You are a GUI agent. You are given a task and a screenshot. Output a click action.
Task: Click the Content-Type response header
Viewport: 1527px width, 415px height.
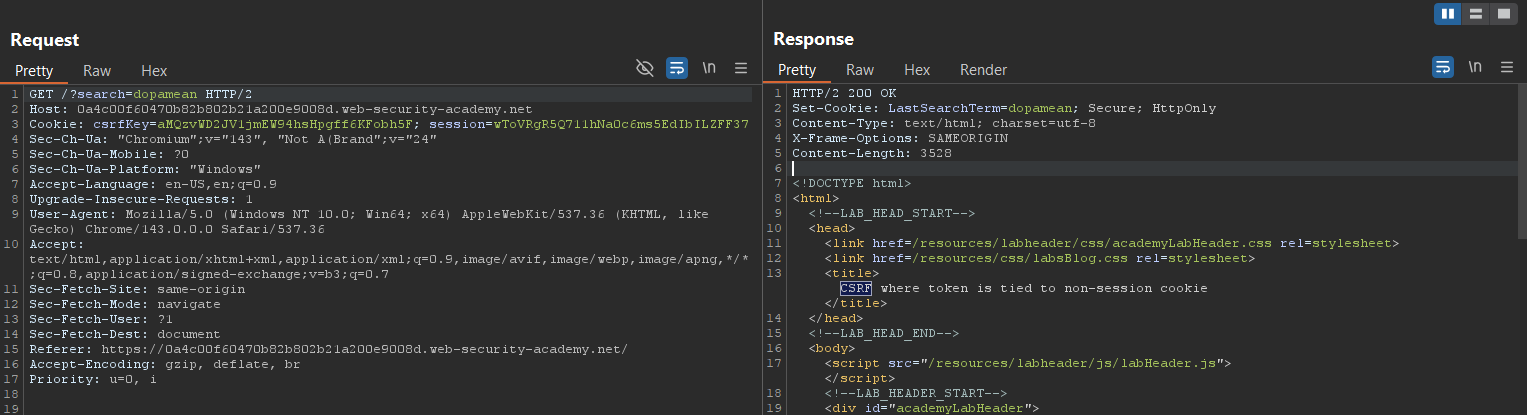tap(944, 123)
